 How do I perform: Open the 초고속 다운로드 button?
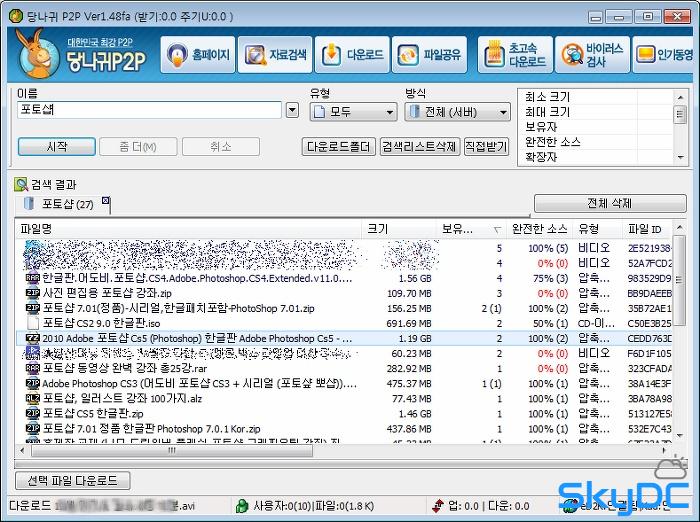tap(515, 54)
